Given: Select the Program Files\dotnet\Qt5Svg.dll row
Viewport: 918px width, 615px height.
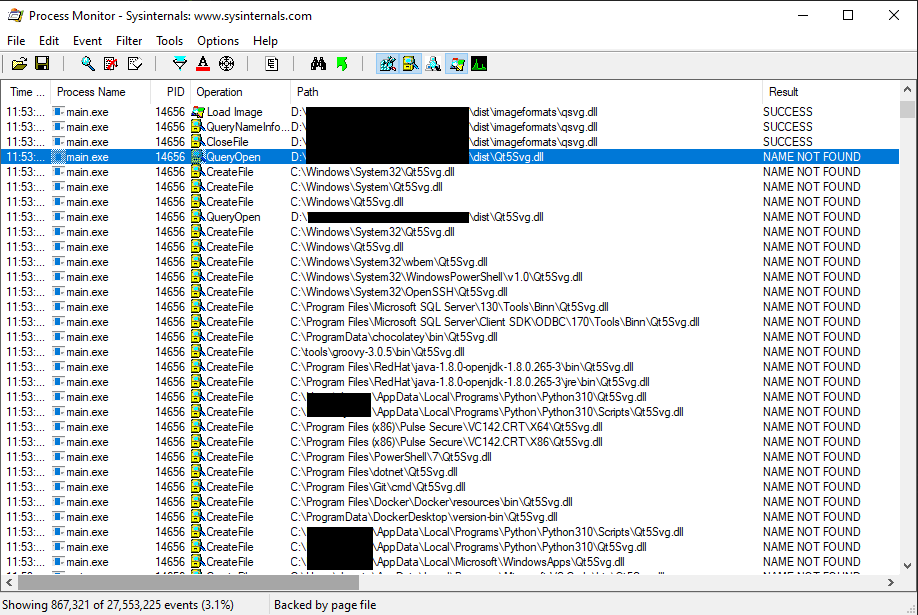Looking at the screenshot, I should [x=450, y=472].
